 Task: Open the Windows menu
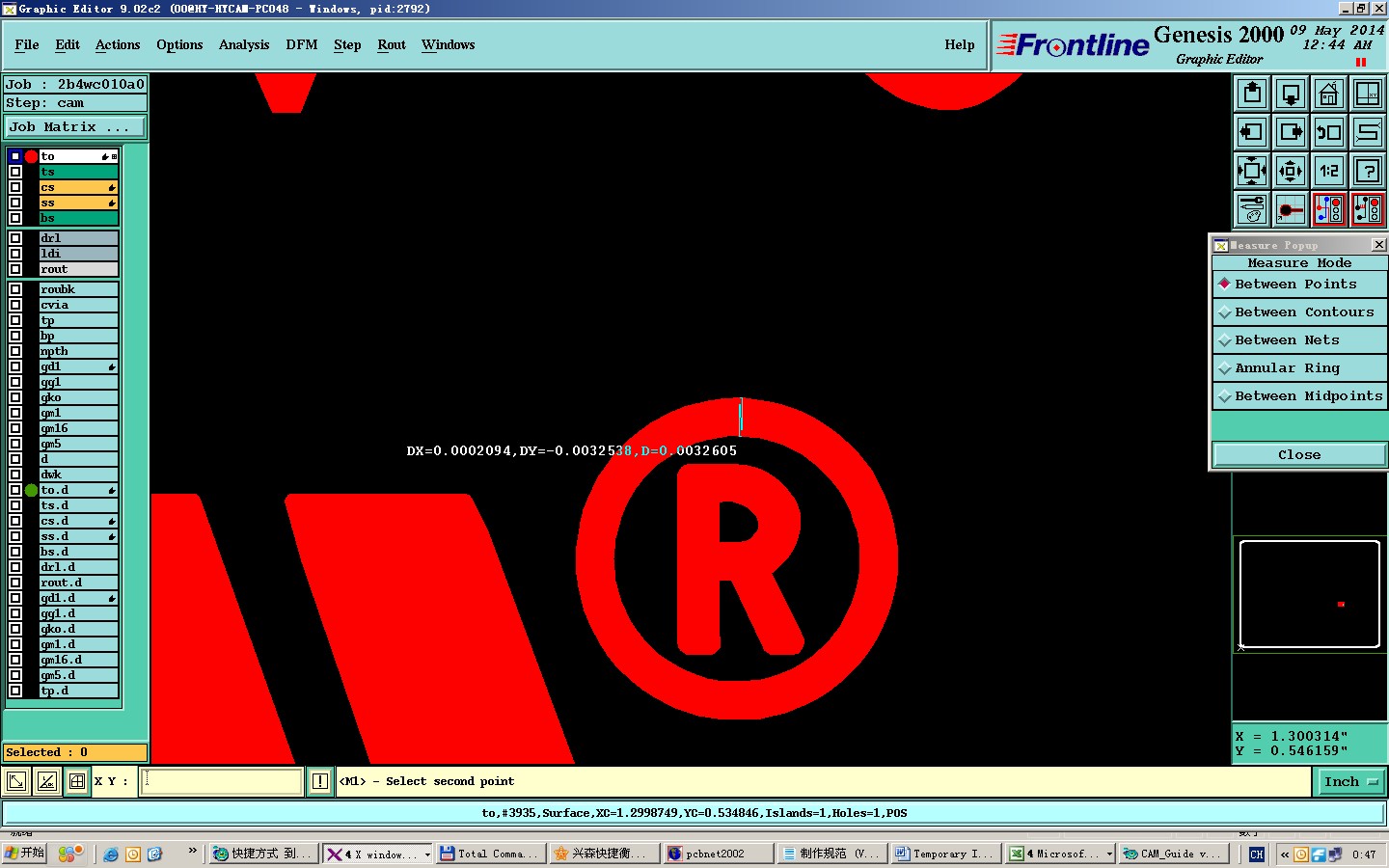449,45
